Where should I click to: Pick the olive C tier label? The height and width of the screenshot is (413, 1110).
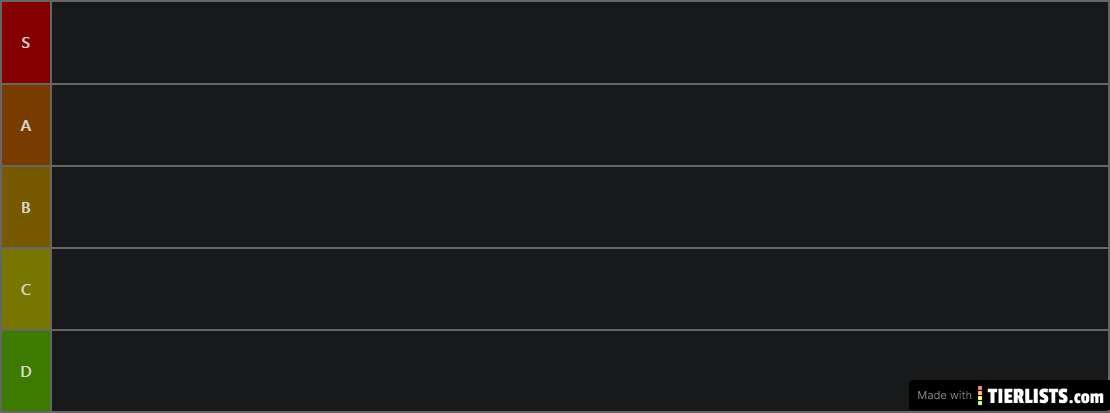[26, 290]
